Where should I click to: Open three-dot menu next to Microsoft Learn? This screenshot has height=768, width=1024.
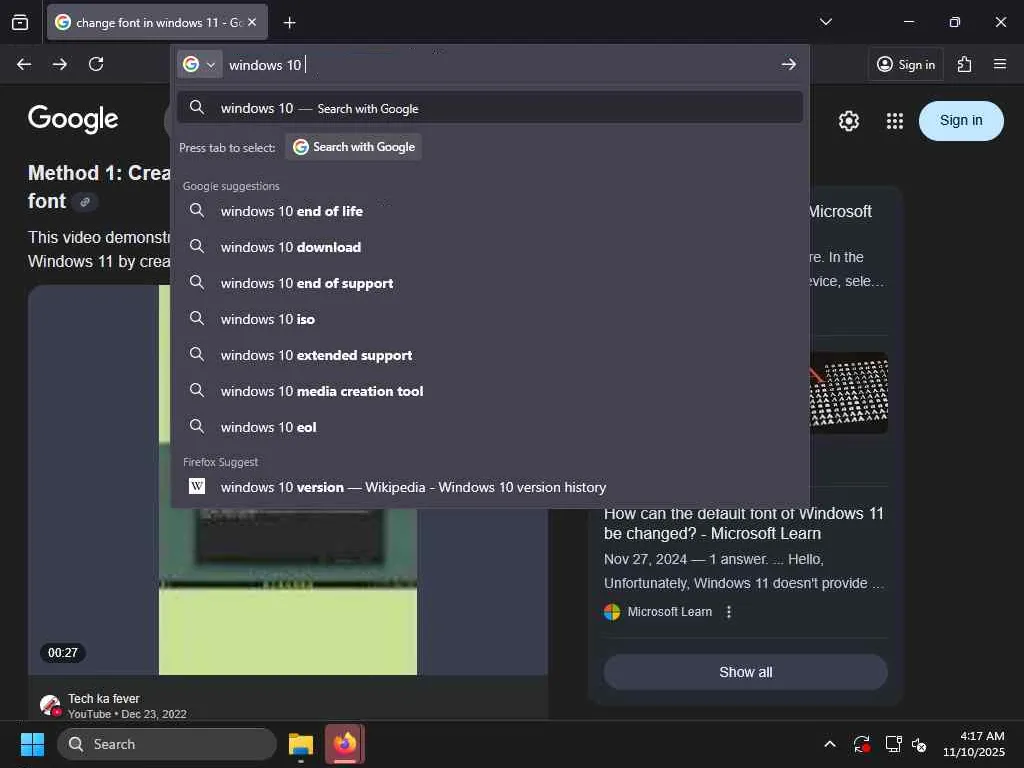(729, 611)
